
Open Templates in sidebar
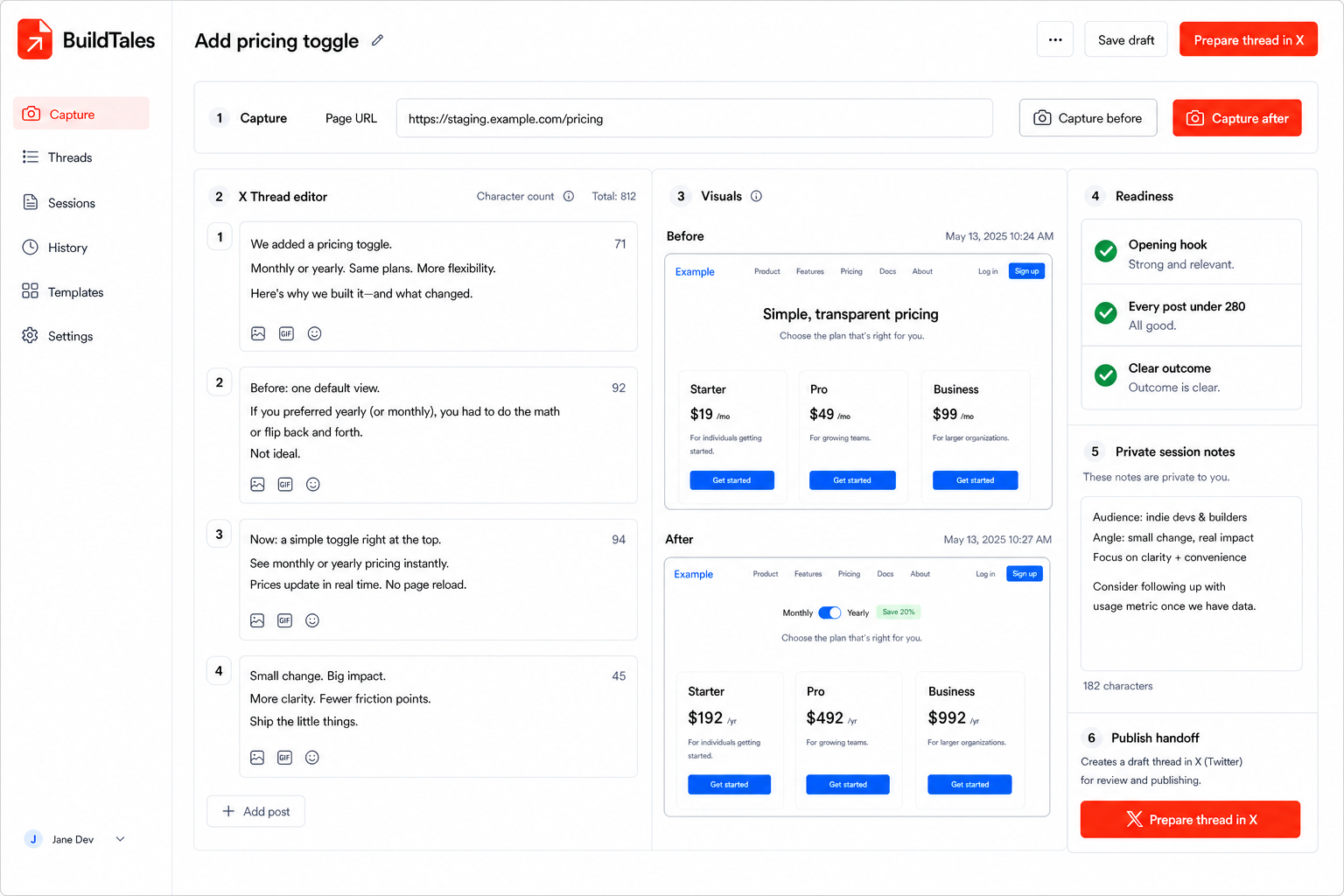(81, 292)
